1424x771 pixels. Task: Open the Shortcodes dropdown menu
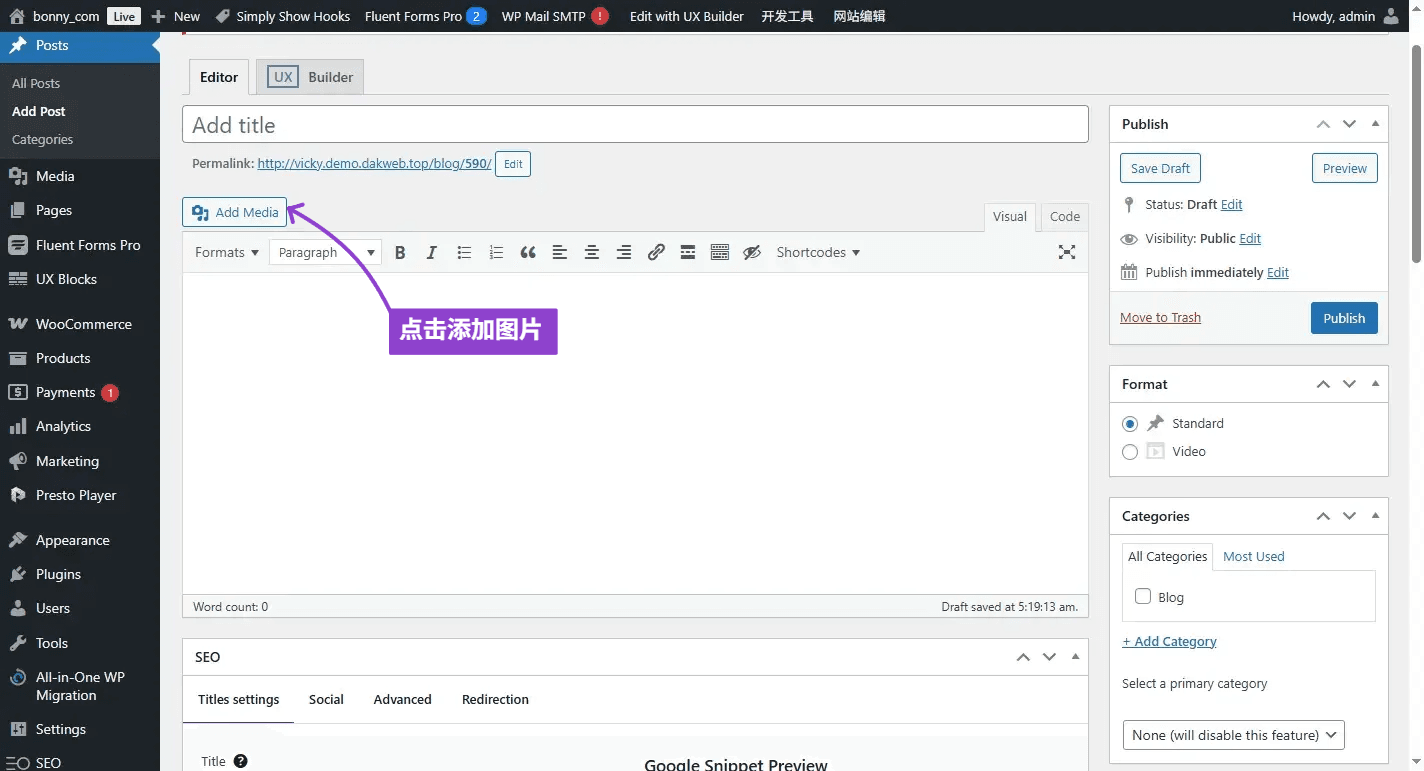point(818,253)
